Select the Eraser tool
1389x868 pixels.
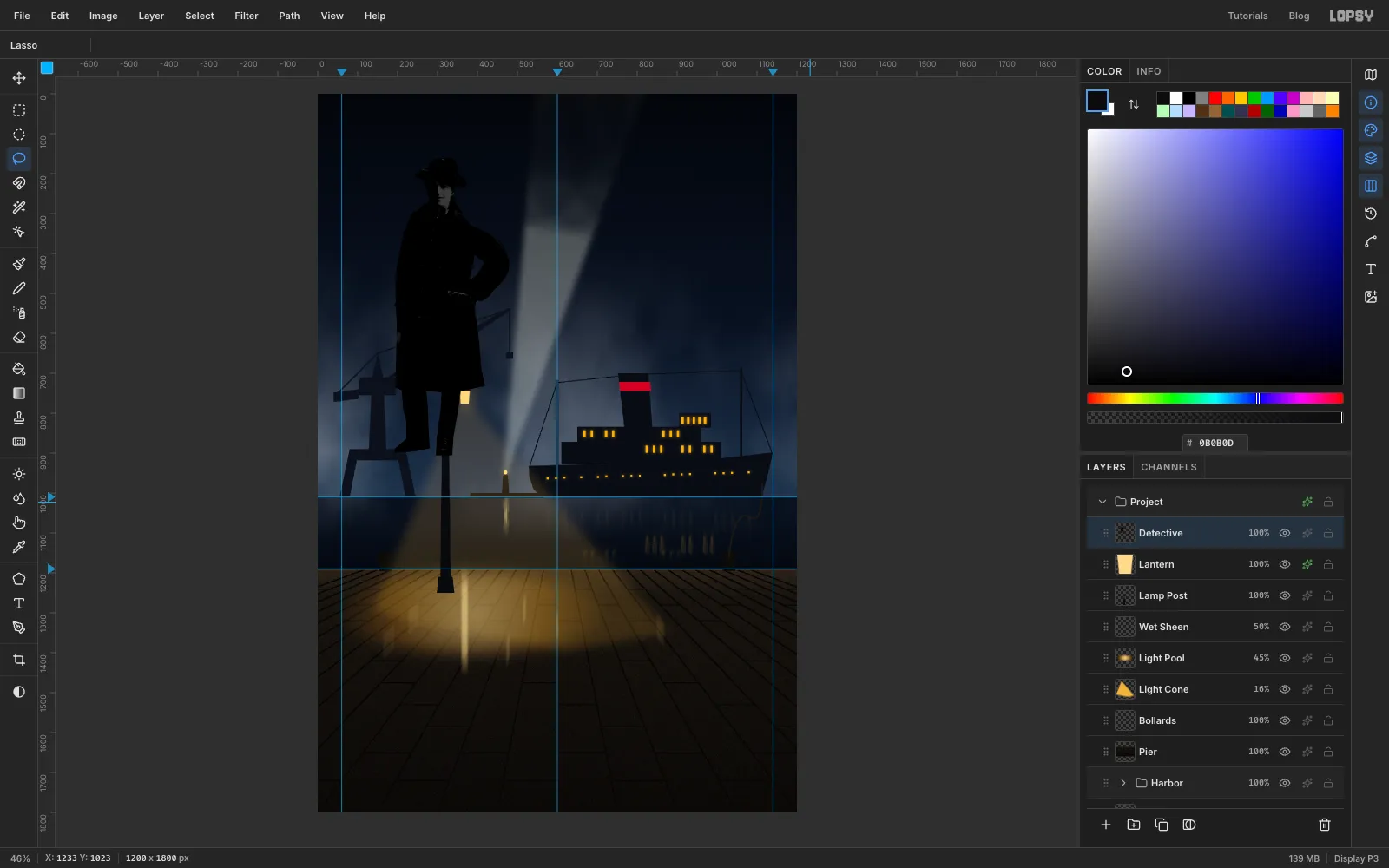19,337
